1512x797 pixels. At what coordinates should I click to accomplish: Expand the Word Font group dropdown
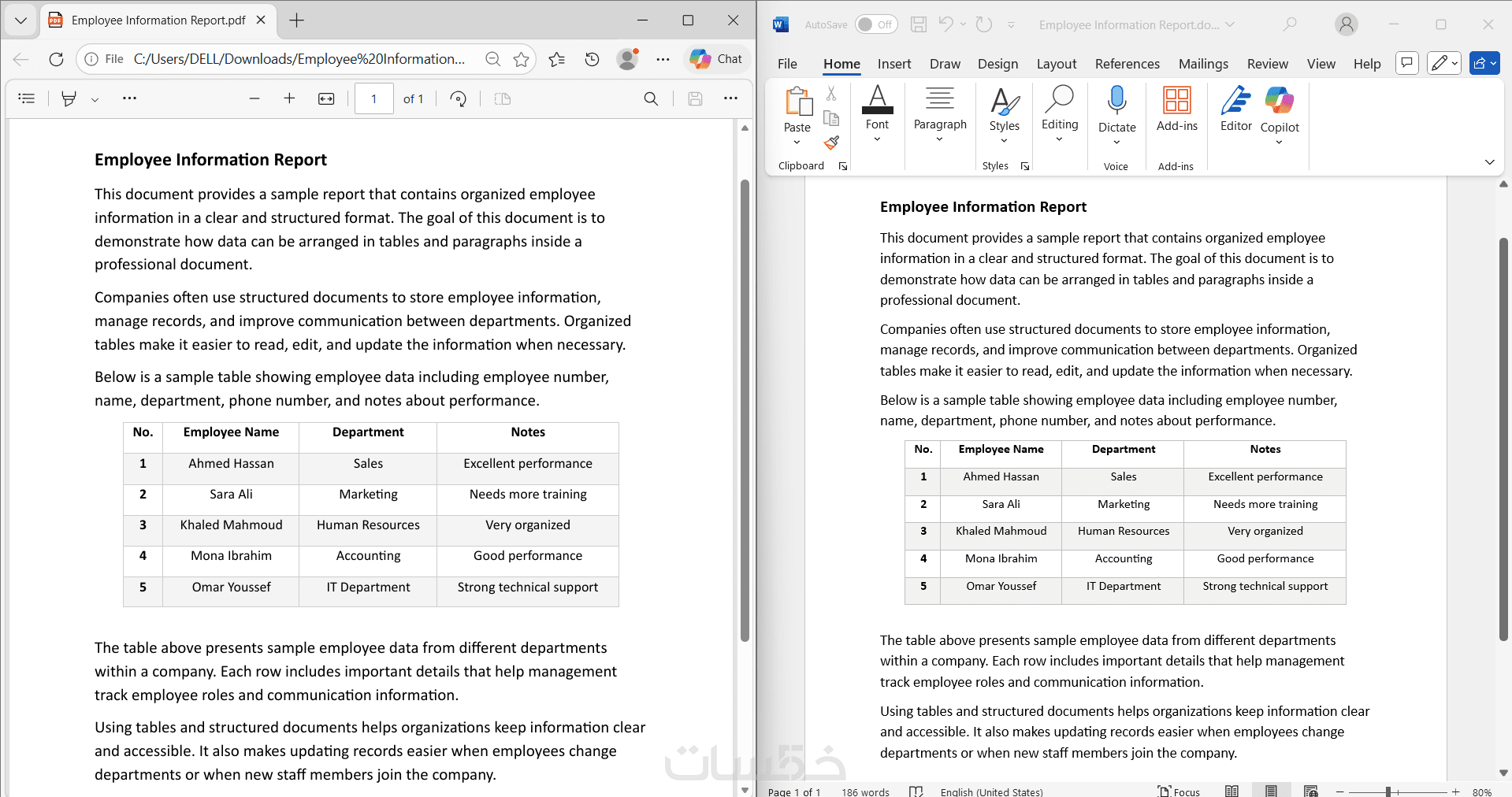coord(877,139)
